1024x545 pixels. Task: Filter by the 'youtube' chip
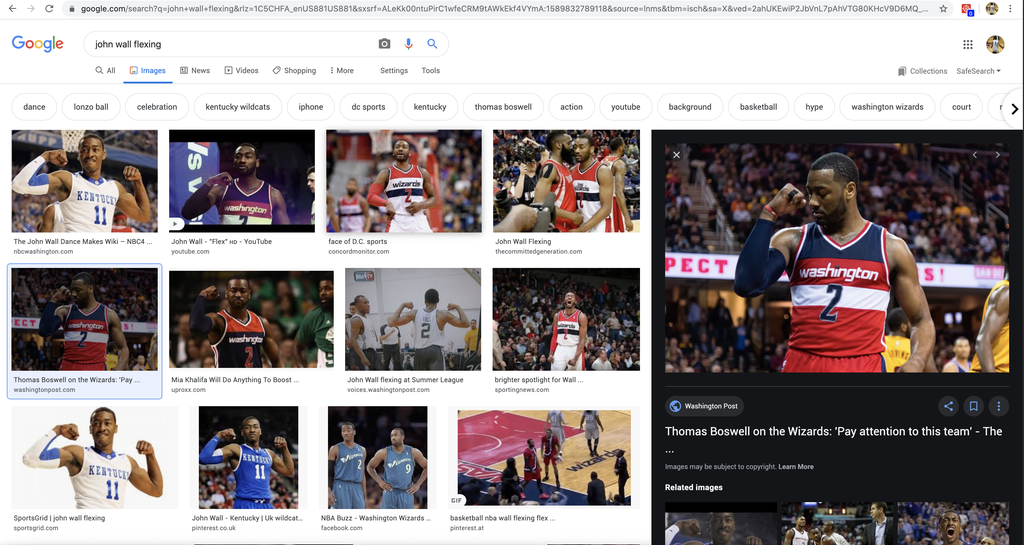(626, 107)
